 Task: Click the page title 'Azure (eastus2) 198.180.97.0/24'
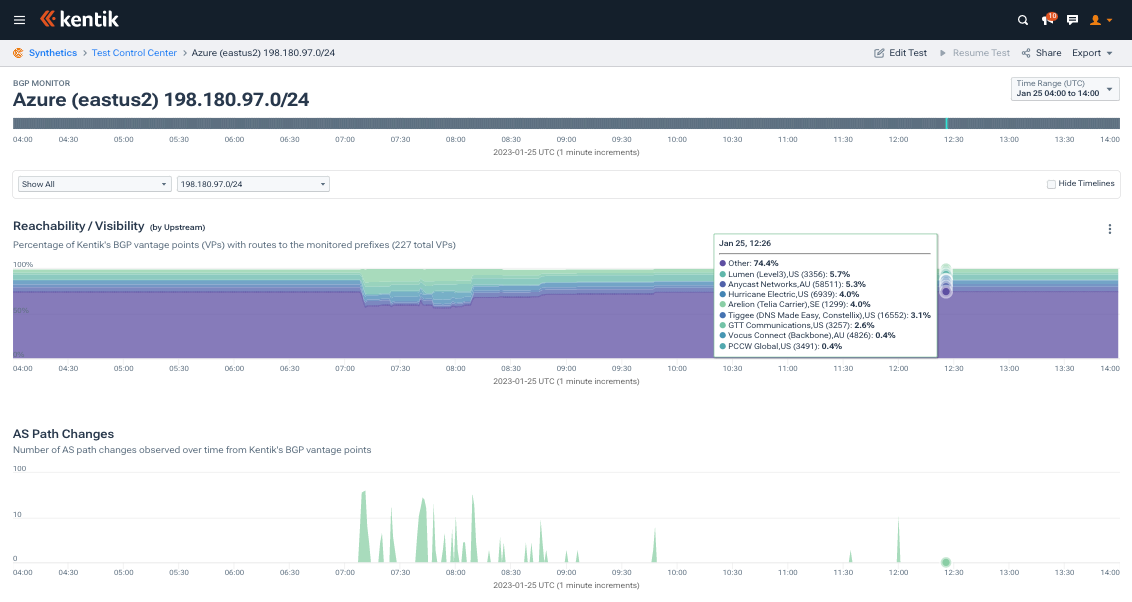tap(161, 100)
